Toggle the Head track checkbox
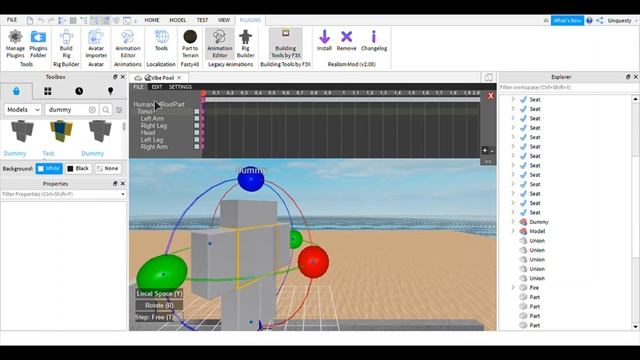 pos(197,133)
